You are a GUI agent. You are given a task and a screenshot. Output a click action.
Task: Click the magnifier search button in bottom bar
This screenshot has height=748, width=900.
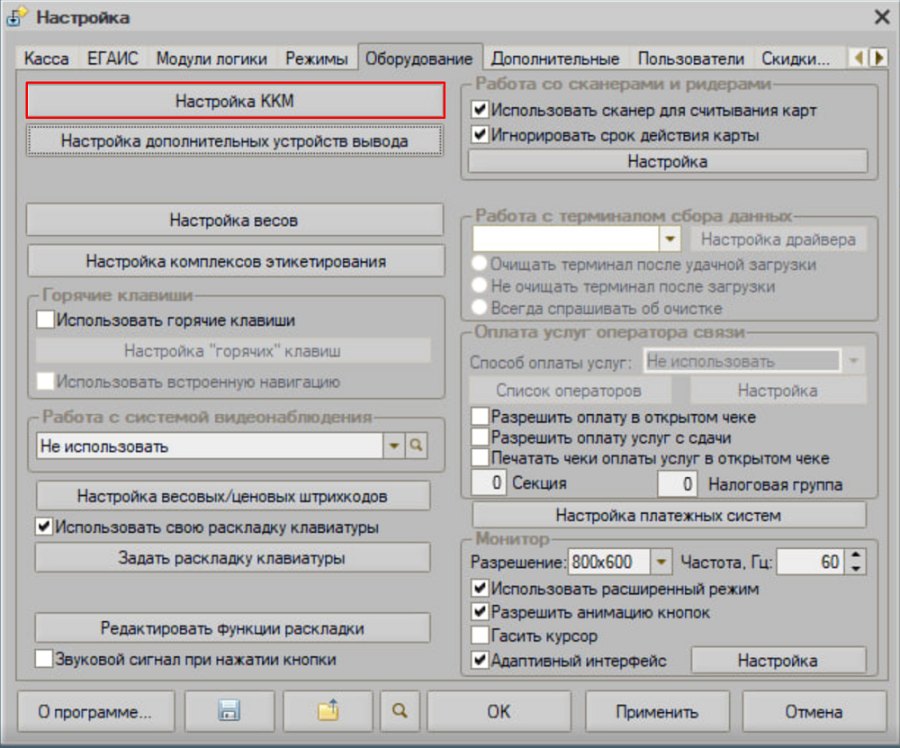coord(400,711)
